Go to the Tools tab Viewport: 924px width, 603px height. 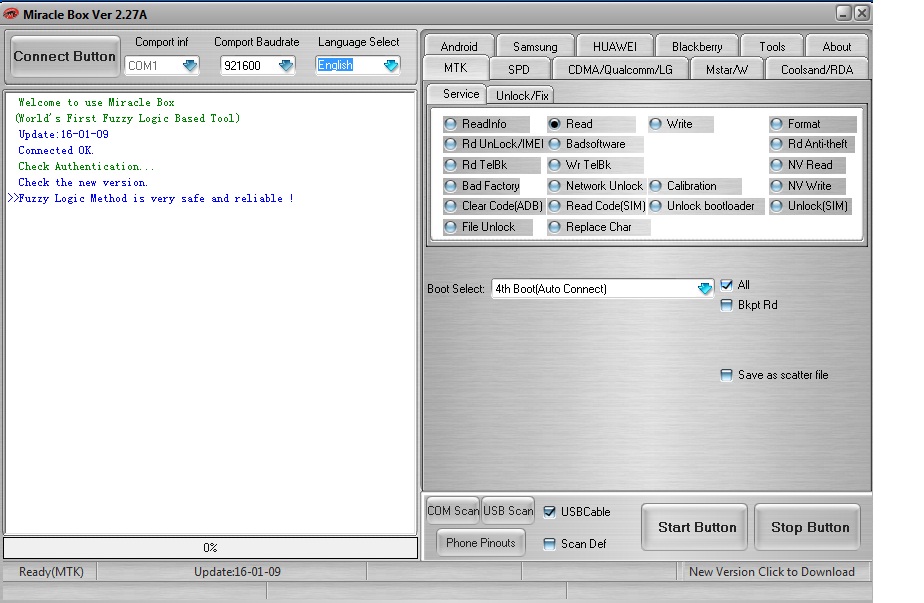[772, 47]
